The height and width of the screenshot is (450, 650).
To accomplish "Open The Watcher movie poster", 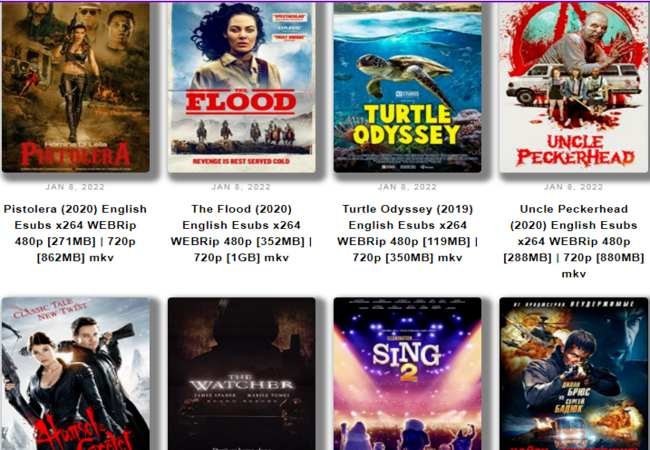I will click(241, 374).
